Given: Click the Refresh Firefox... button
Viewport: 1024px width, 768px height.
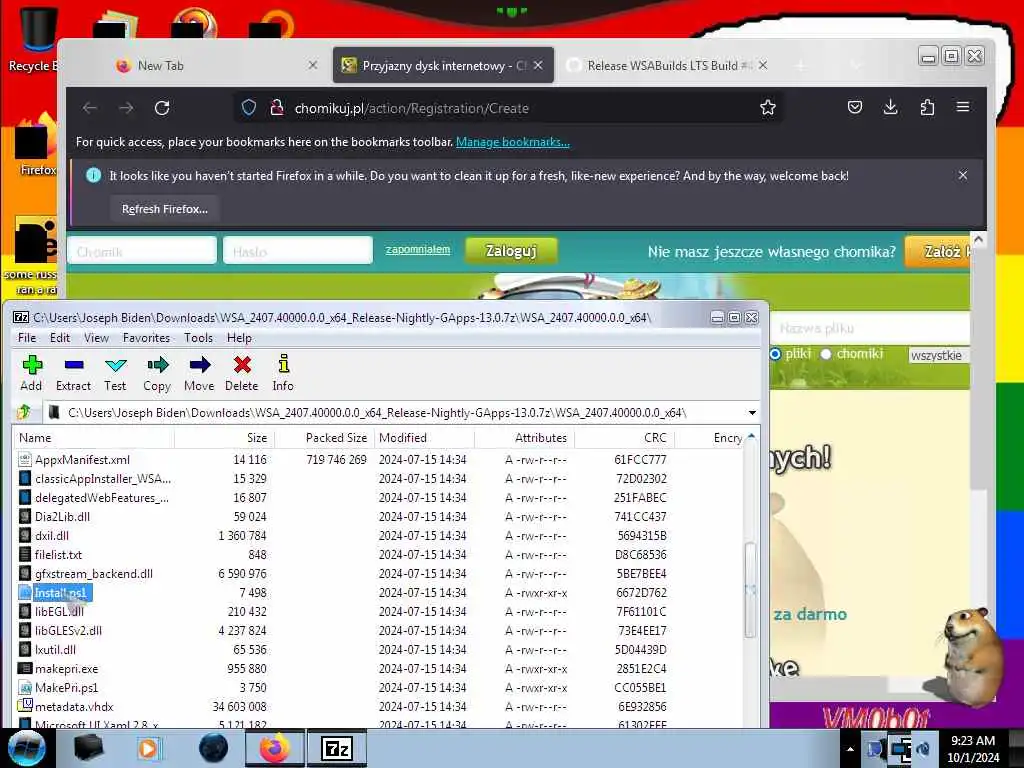Looking at the screenshot, I should 165,209.
